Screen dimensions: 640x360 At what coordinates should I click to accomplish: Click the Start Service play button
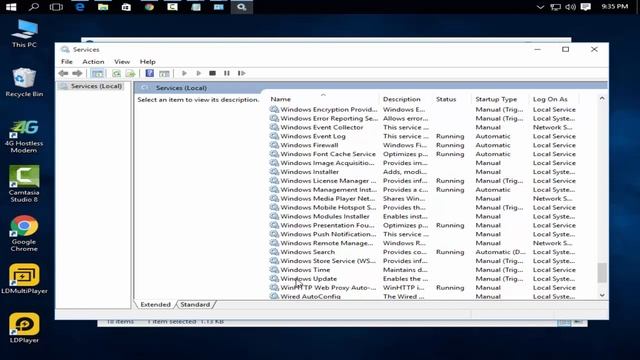click(x=184, y=73)
